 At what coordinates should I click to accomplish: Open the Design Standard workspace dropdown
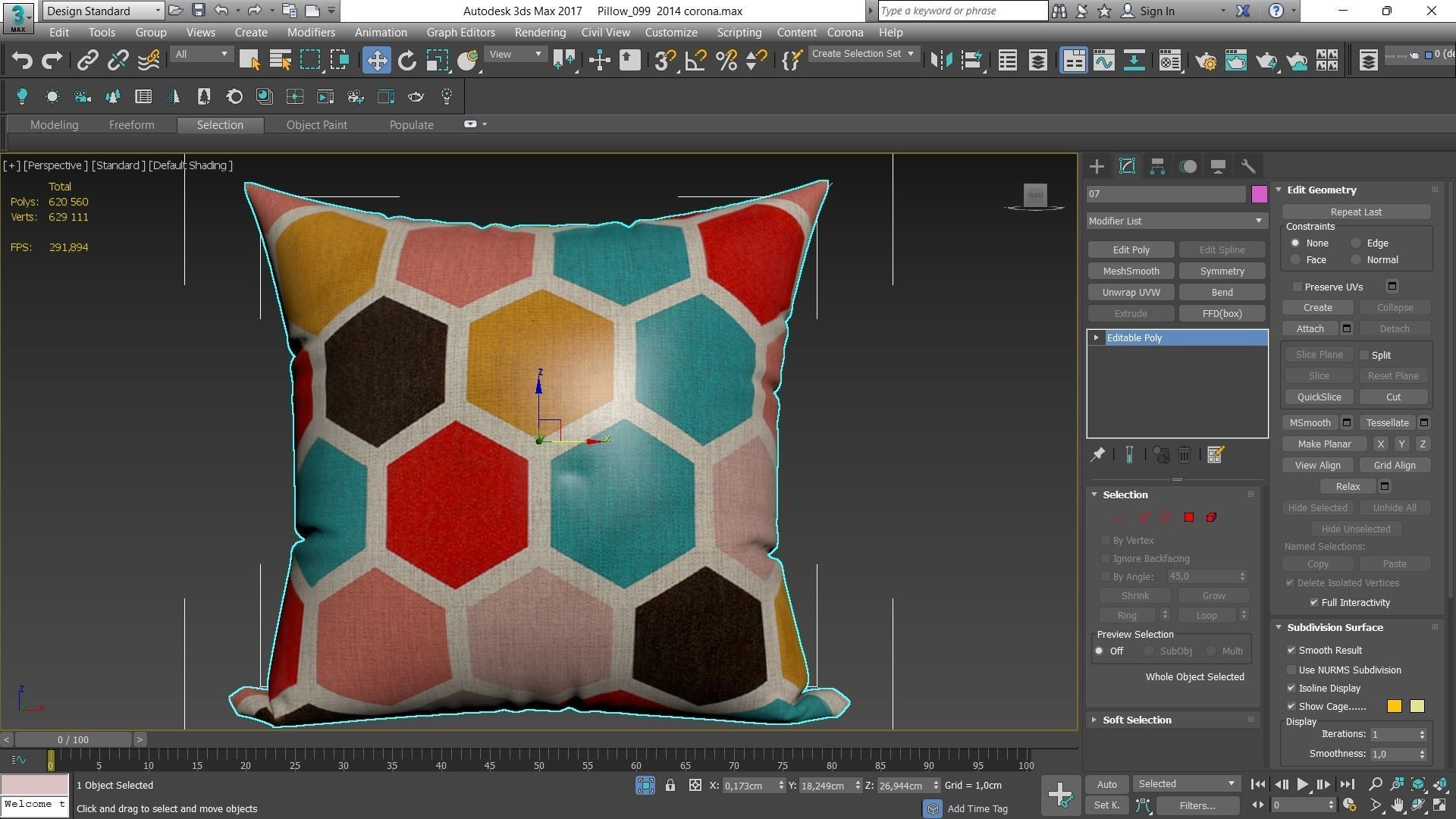click(103, 11)
